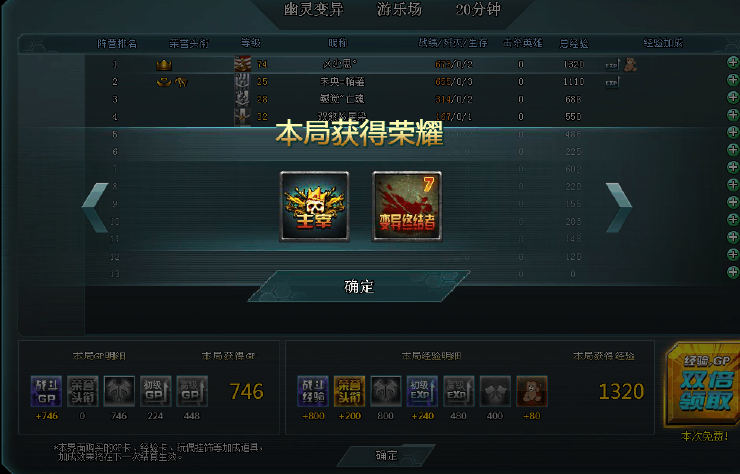Image resolution: width=740 pixels, height=474 pixels.
Task: Click the 高级GP card icon
Action: pyautogui.click(x=192, y=391)
